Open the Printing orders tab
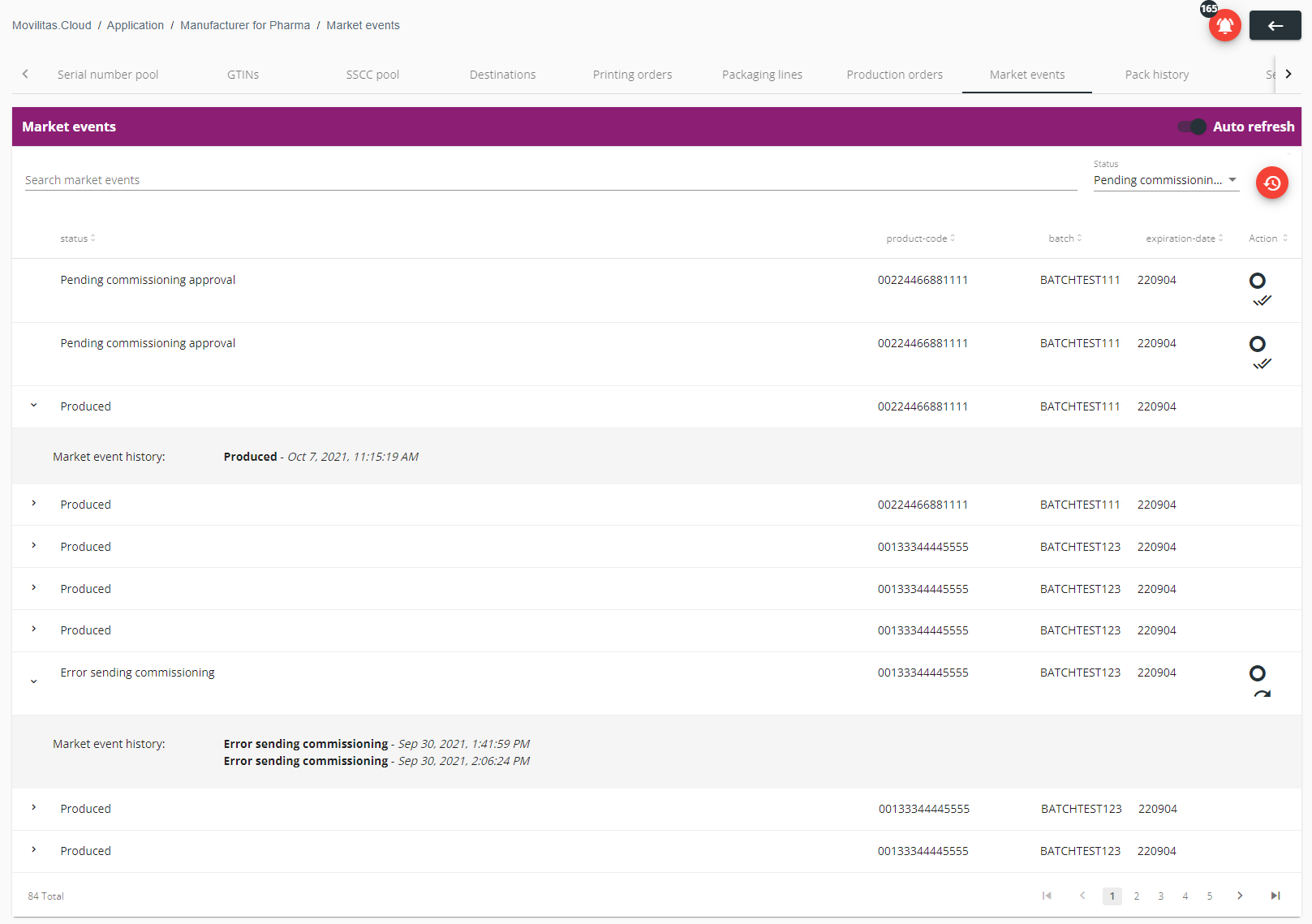Image resolution: width=1312 pixels, height=924 pixels. pyautogui.click(x=632, y=75)
